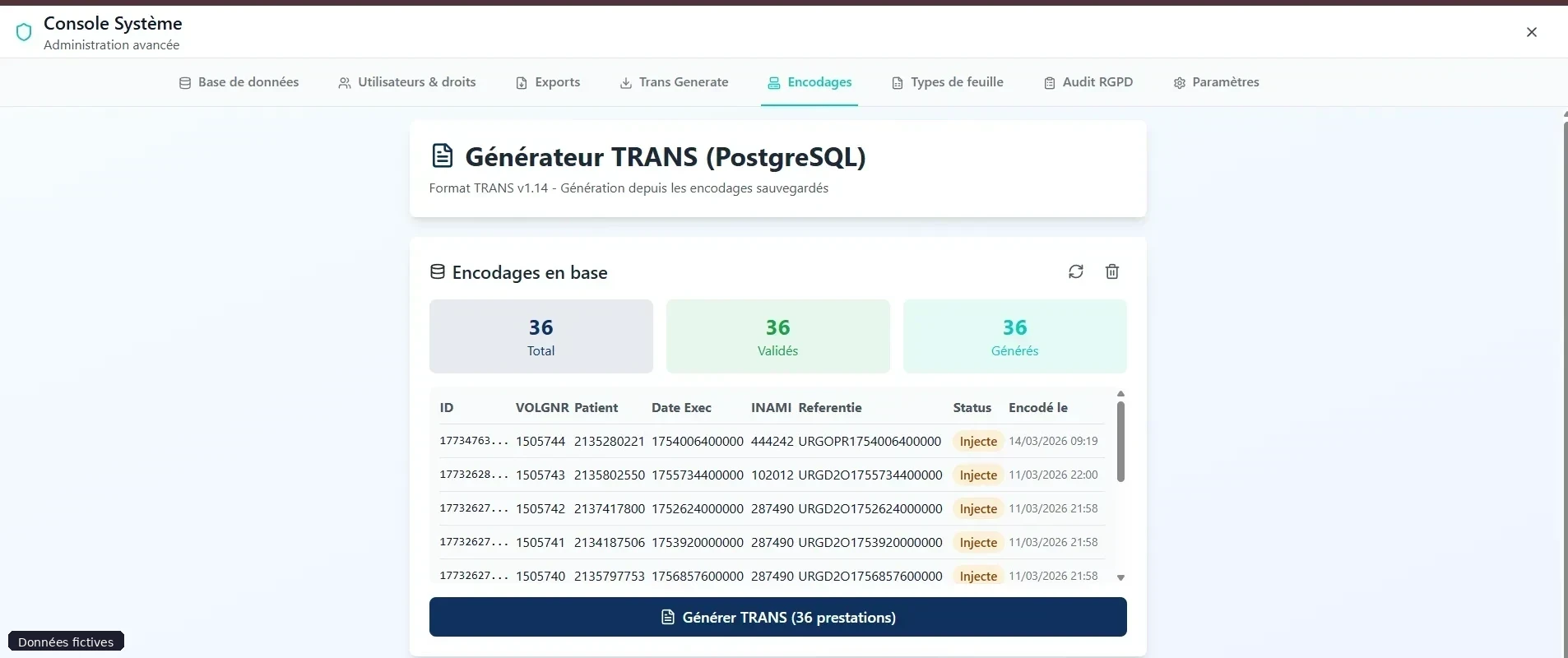
Task: Click the Patient column header
Action: tap(596, 408)
